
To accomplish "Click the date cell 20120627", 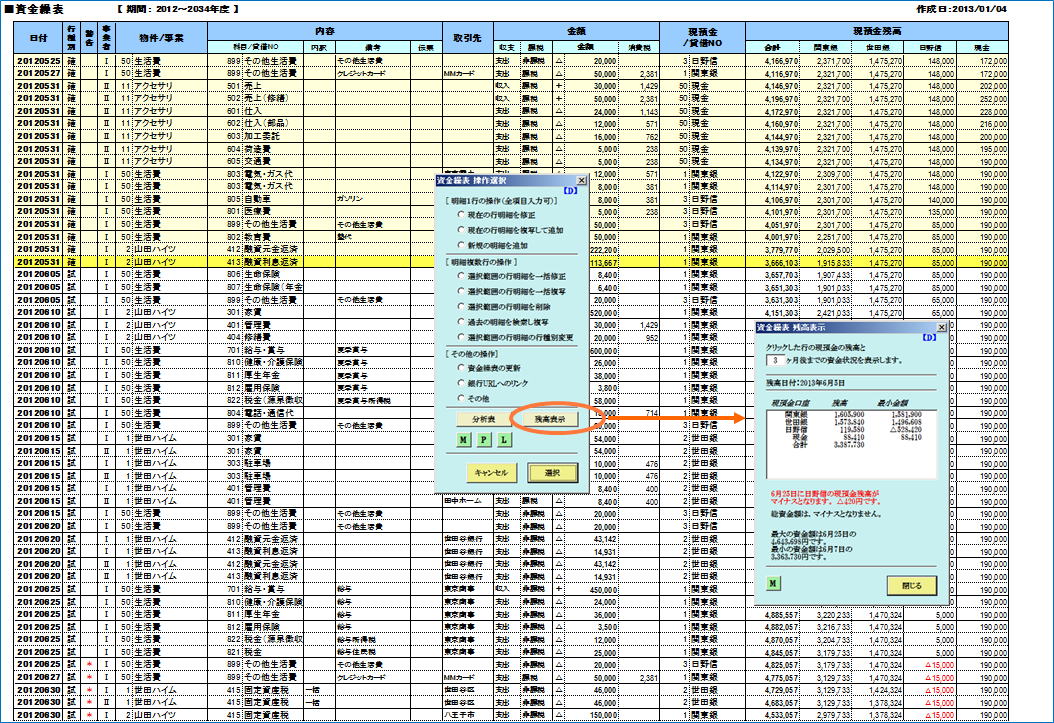I will pyautogui.click(x=39, y=677).
